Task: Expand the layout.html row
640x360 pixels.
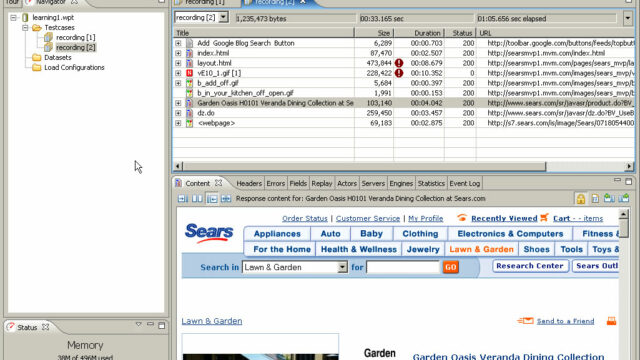Action: (x=178, y=63)
